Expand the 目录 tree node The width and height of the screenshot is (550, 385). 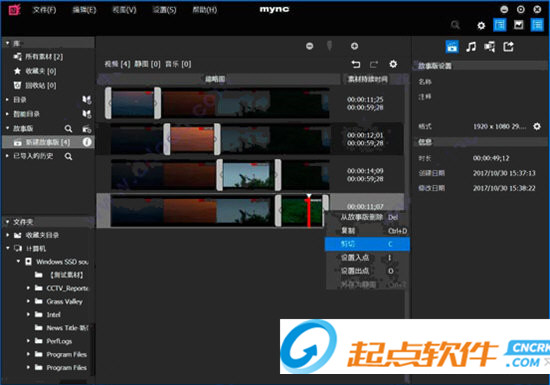point(7,100)
